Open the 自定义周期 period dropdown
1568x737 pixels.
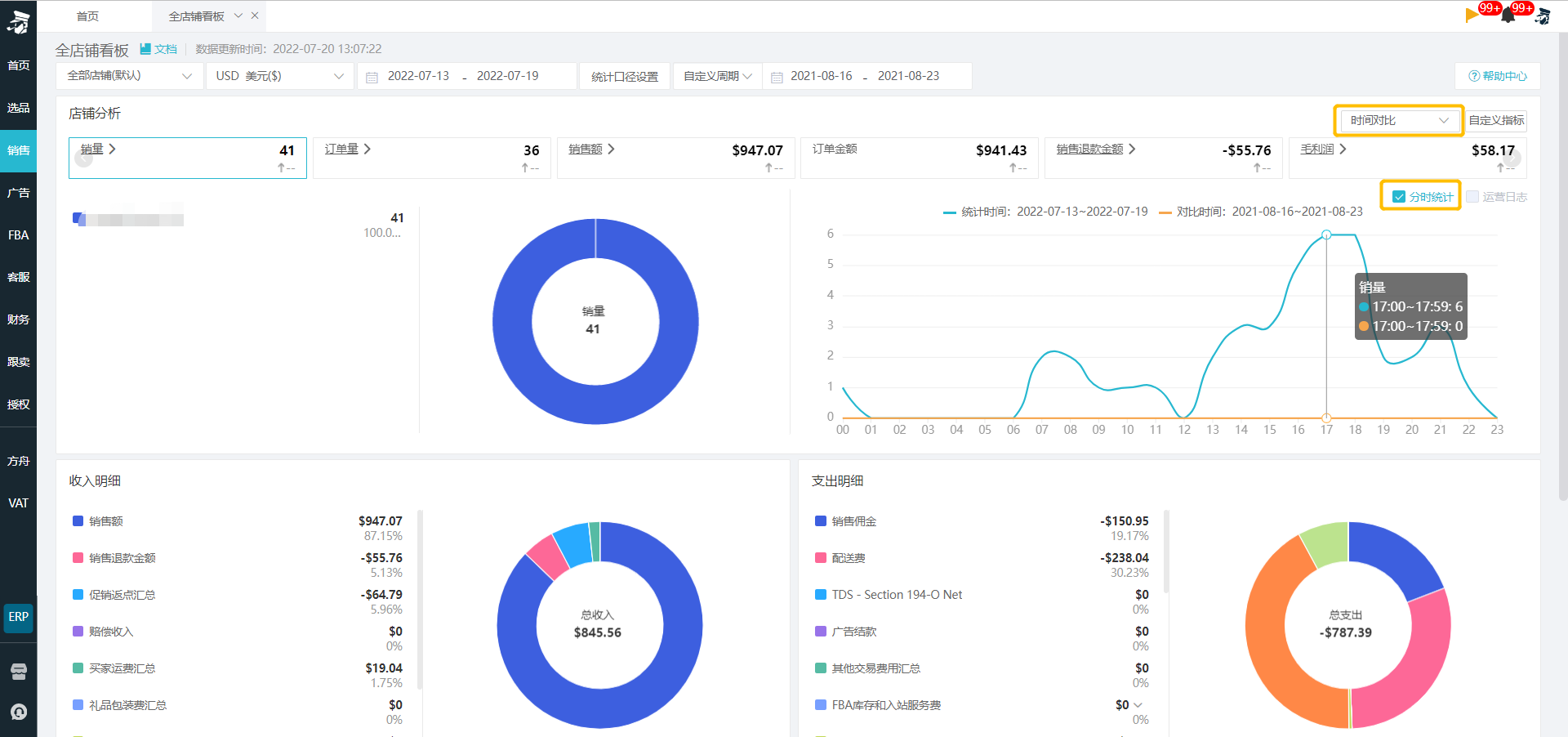click(717, 76)
